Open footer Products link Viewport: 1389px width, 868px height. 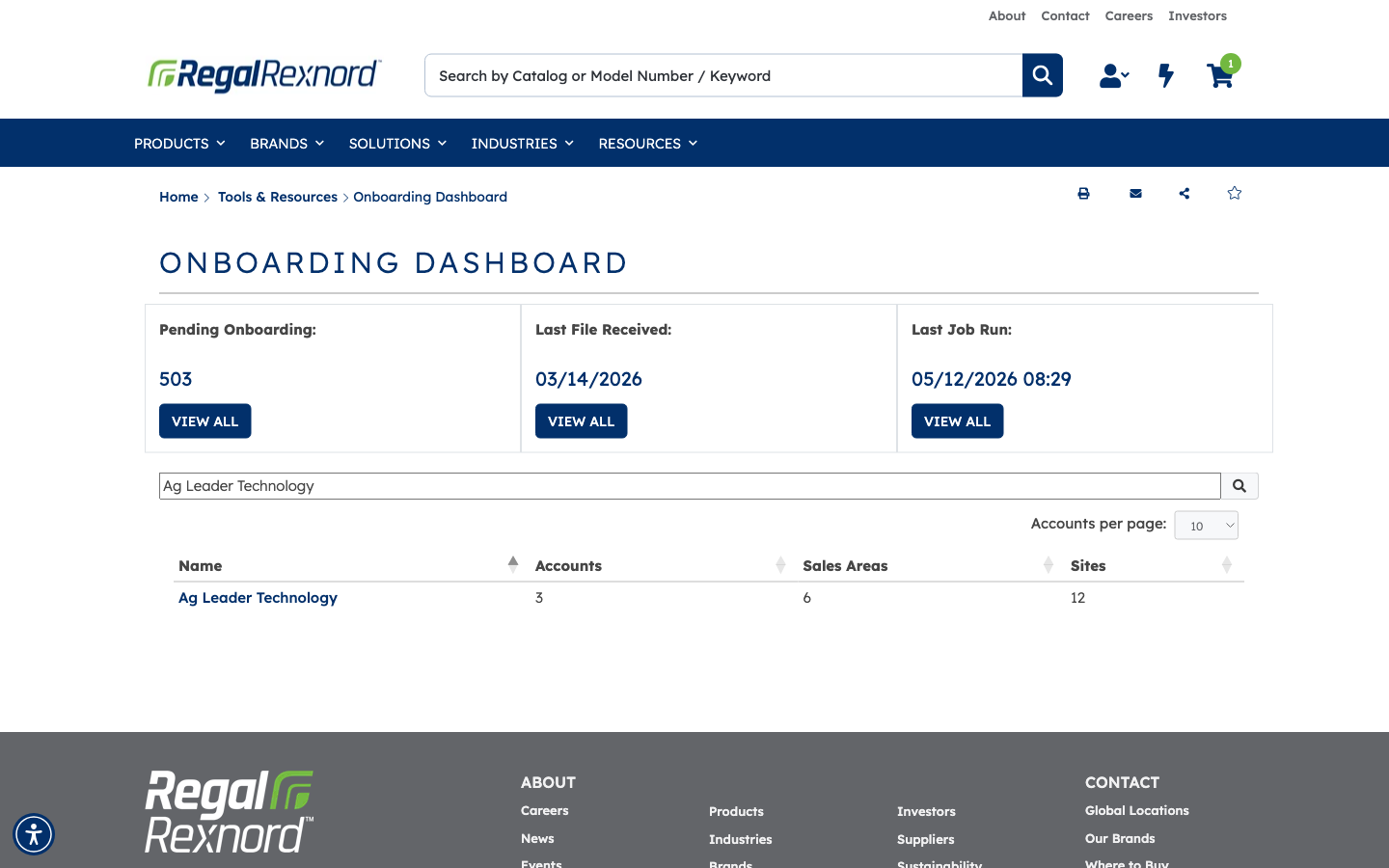click(x=736, y=812)
